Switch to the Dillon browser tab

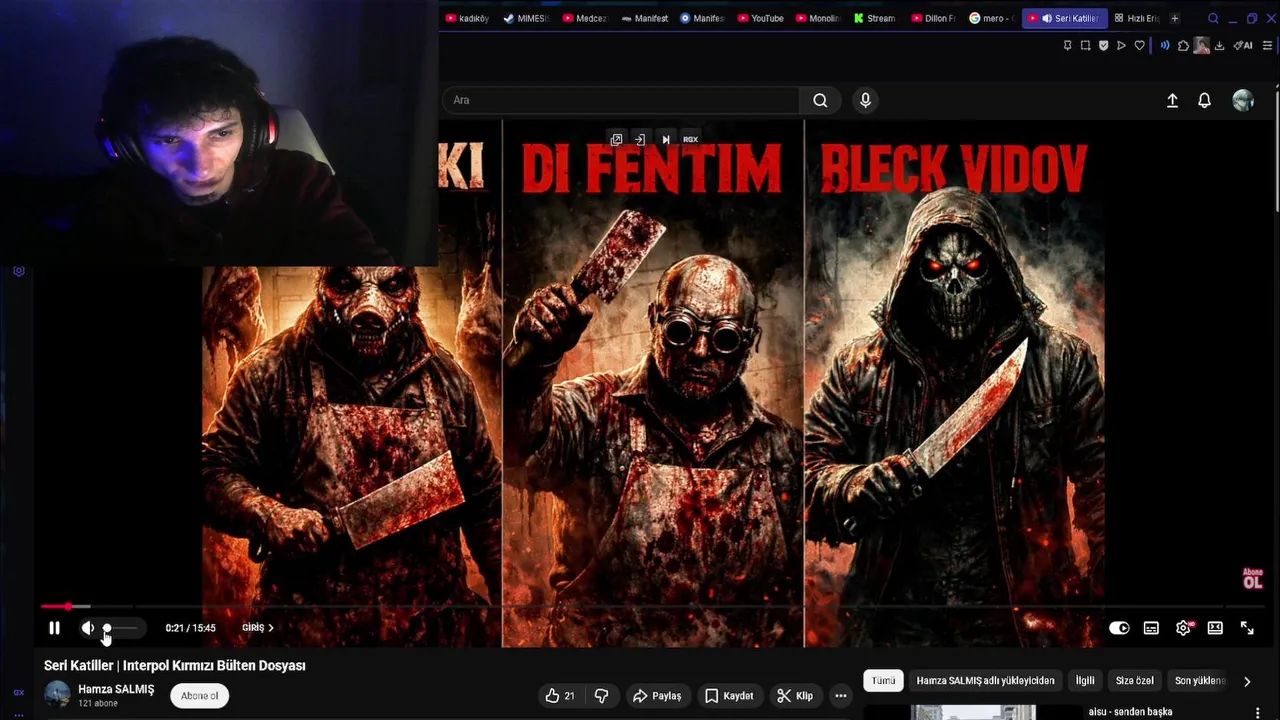click(934, 18)
